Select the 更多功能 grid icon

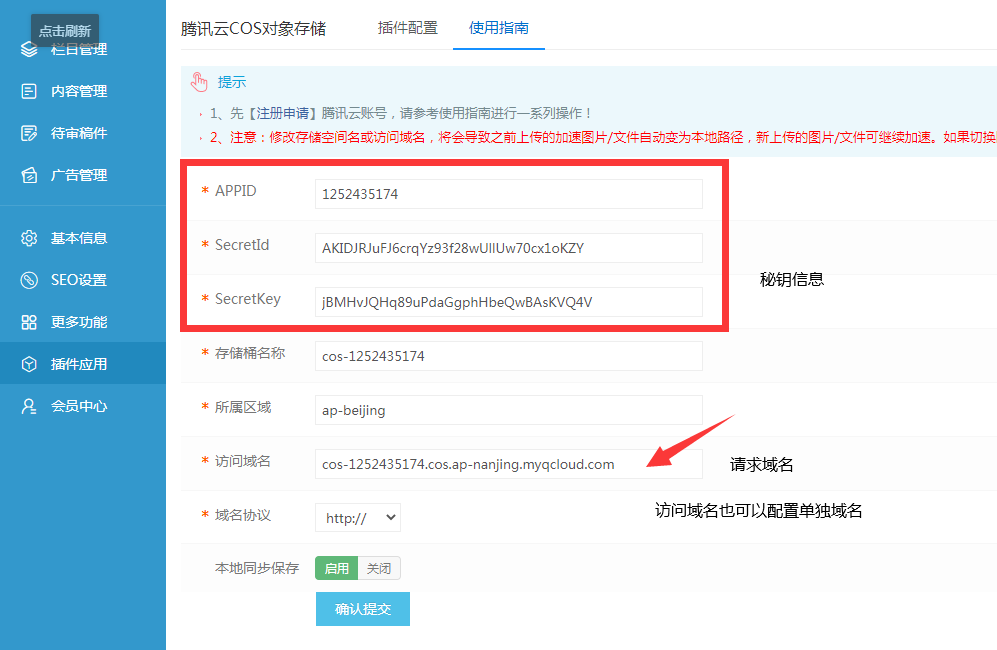pos(30,321)
